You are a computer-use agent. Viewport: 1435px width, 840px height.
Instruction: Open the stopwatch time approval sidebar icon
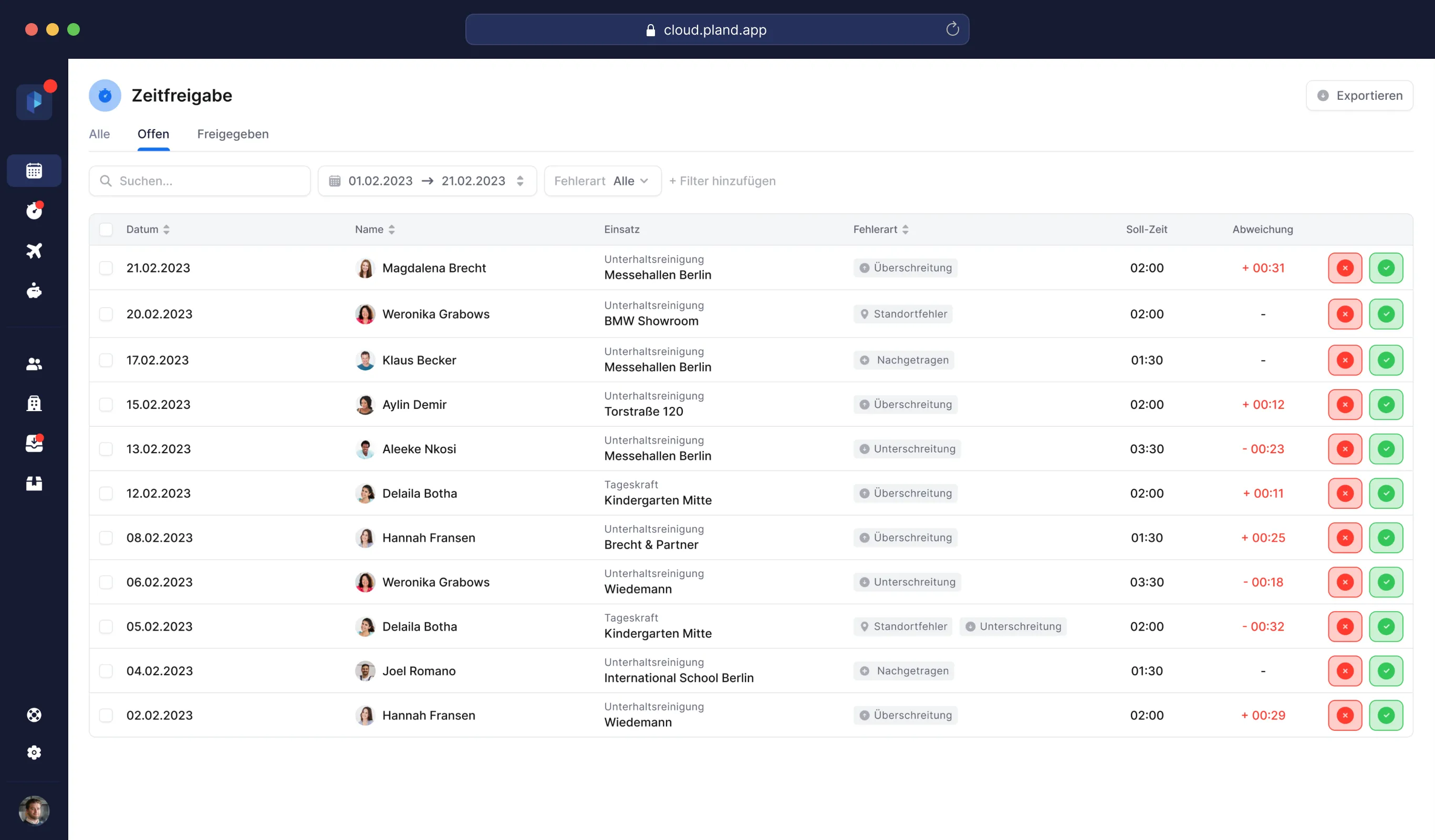pyautogui.click(x=34, y=211)
